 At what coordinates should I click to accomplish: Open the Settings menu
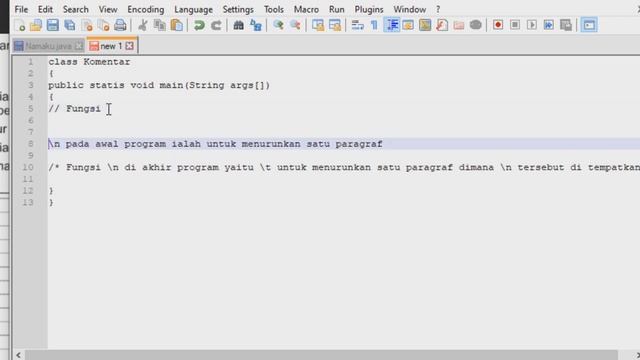pyautogui.click(x=238, y=9)
